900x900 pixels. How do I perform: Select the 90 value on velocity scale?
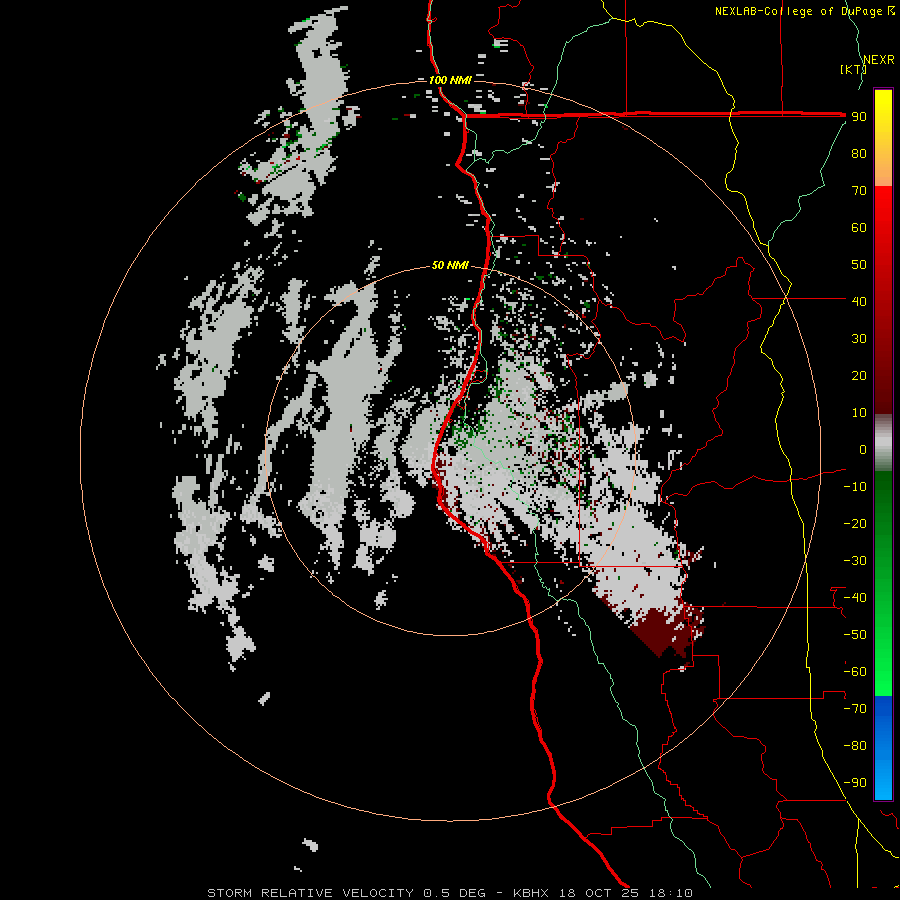[859, 117]
